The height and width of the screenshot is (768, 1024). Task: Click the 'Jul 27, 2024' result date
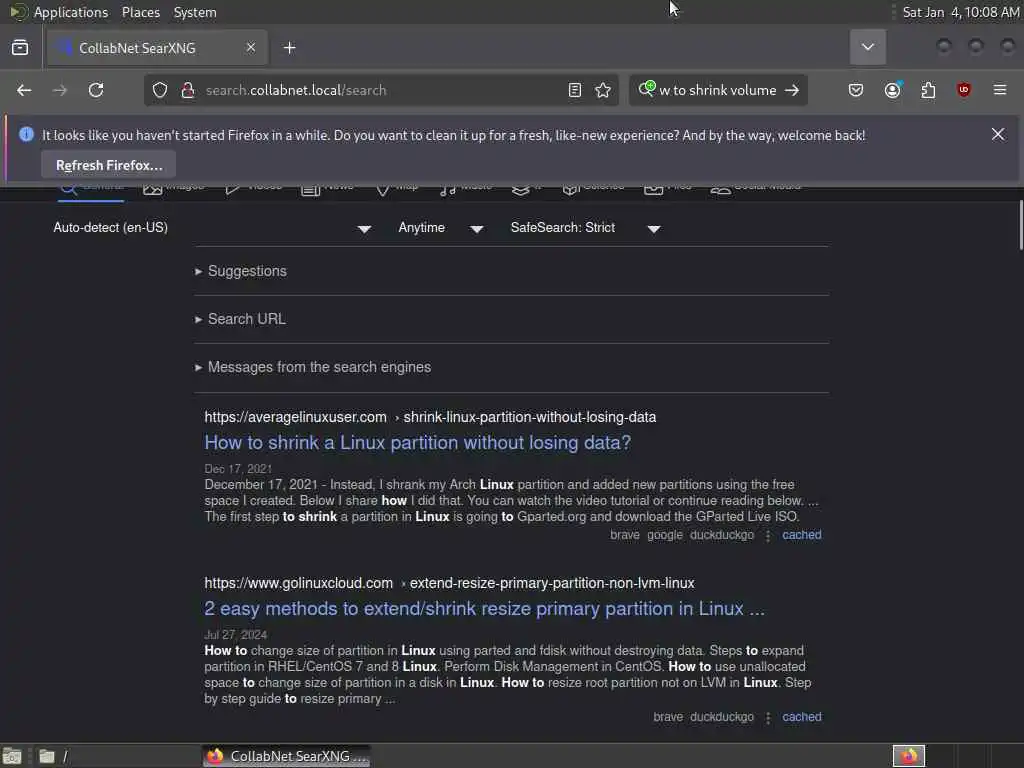(236, 635)
